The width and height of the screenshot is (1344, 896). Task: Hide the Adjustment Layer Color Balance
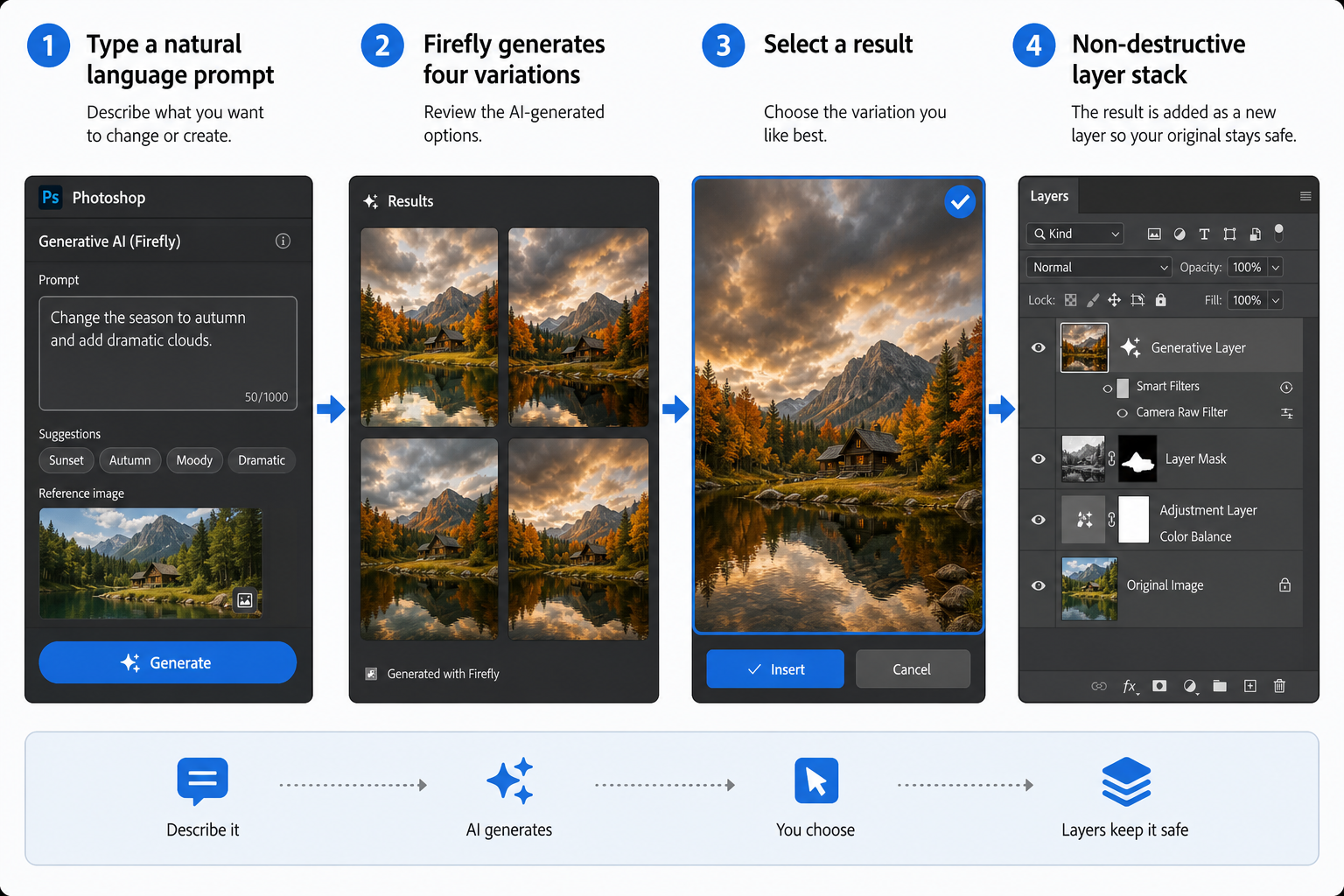point(1039,520)
